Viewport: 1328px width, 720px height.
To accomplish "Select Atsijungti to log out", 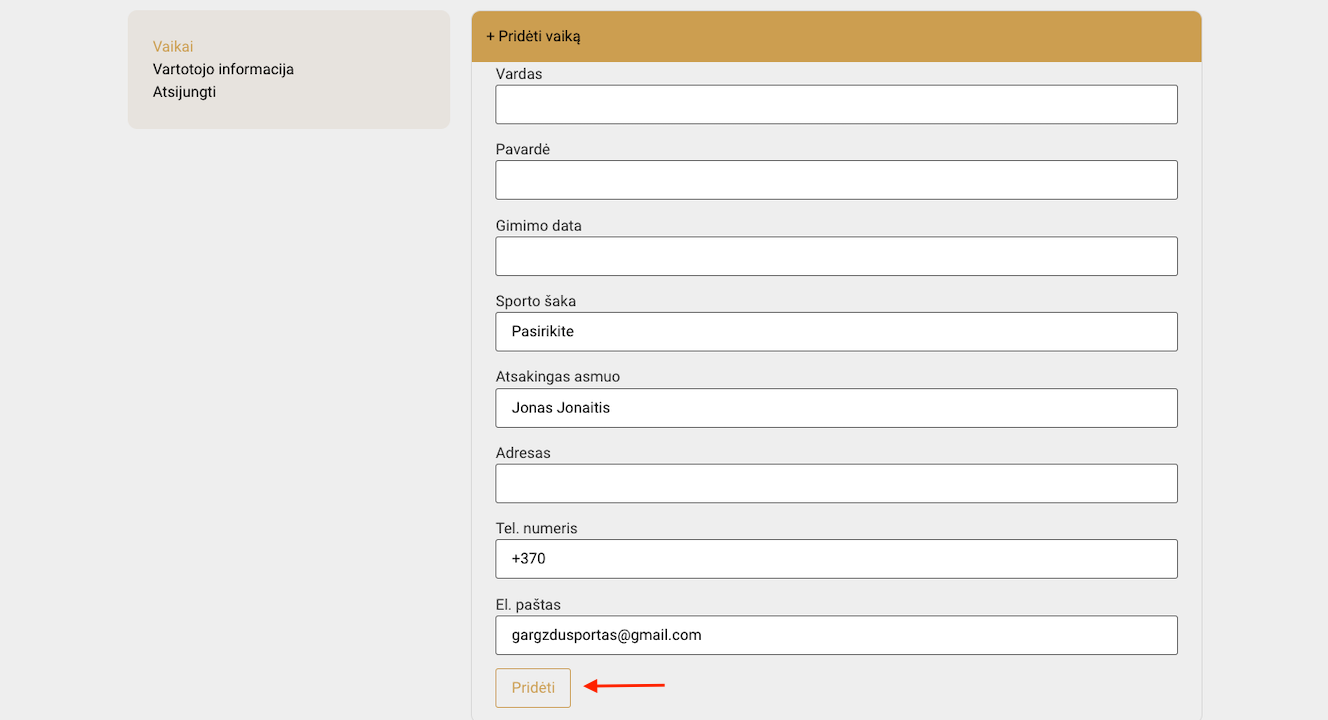I will pos(184,92).
